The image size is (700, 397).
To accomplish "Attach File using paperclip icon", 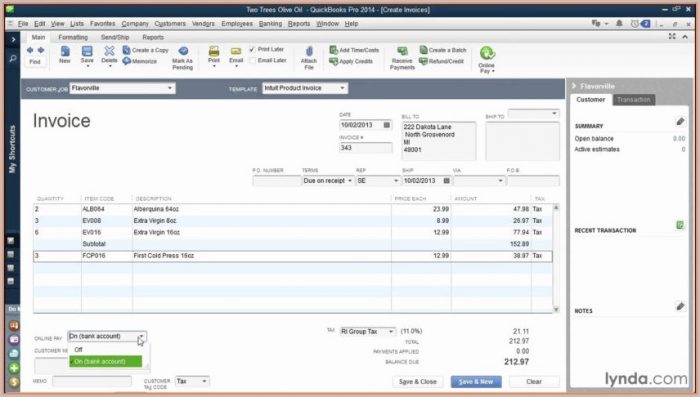I will [309, 58].
